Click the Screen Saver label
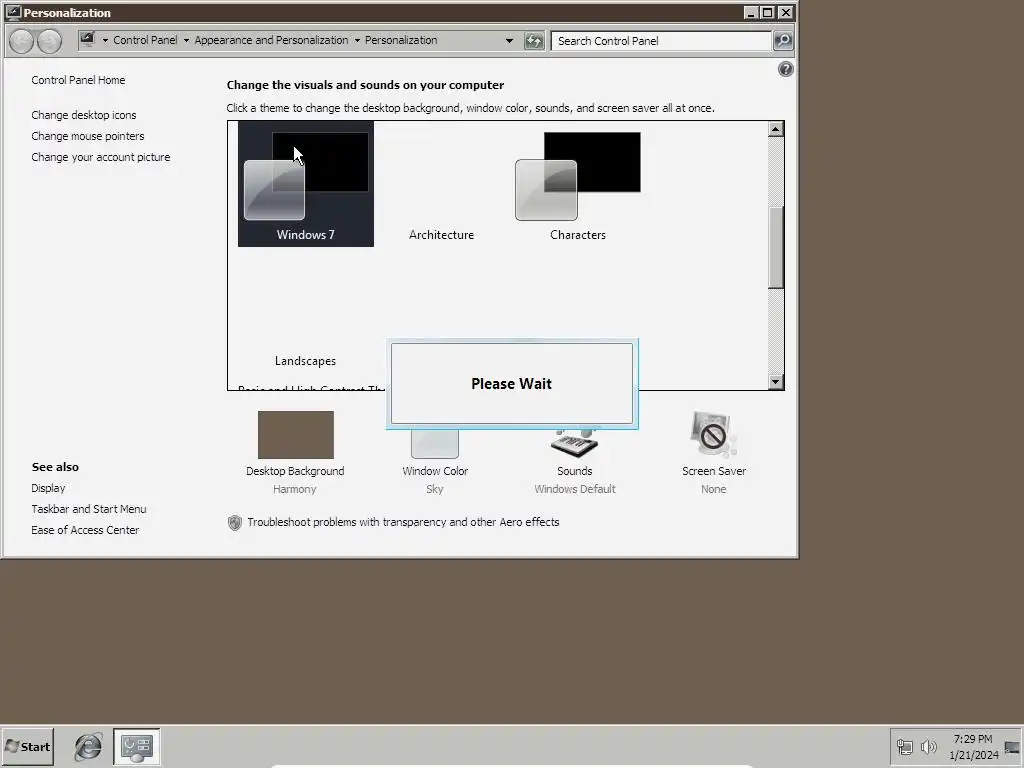The image size is (1024, 768). pyautogui.click(x=714, y=471)
